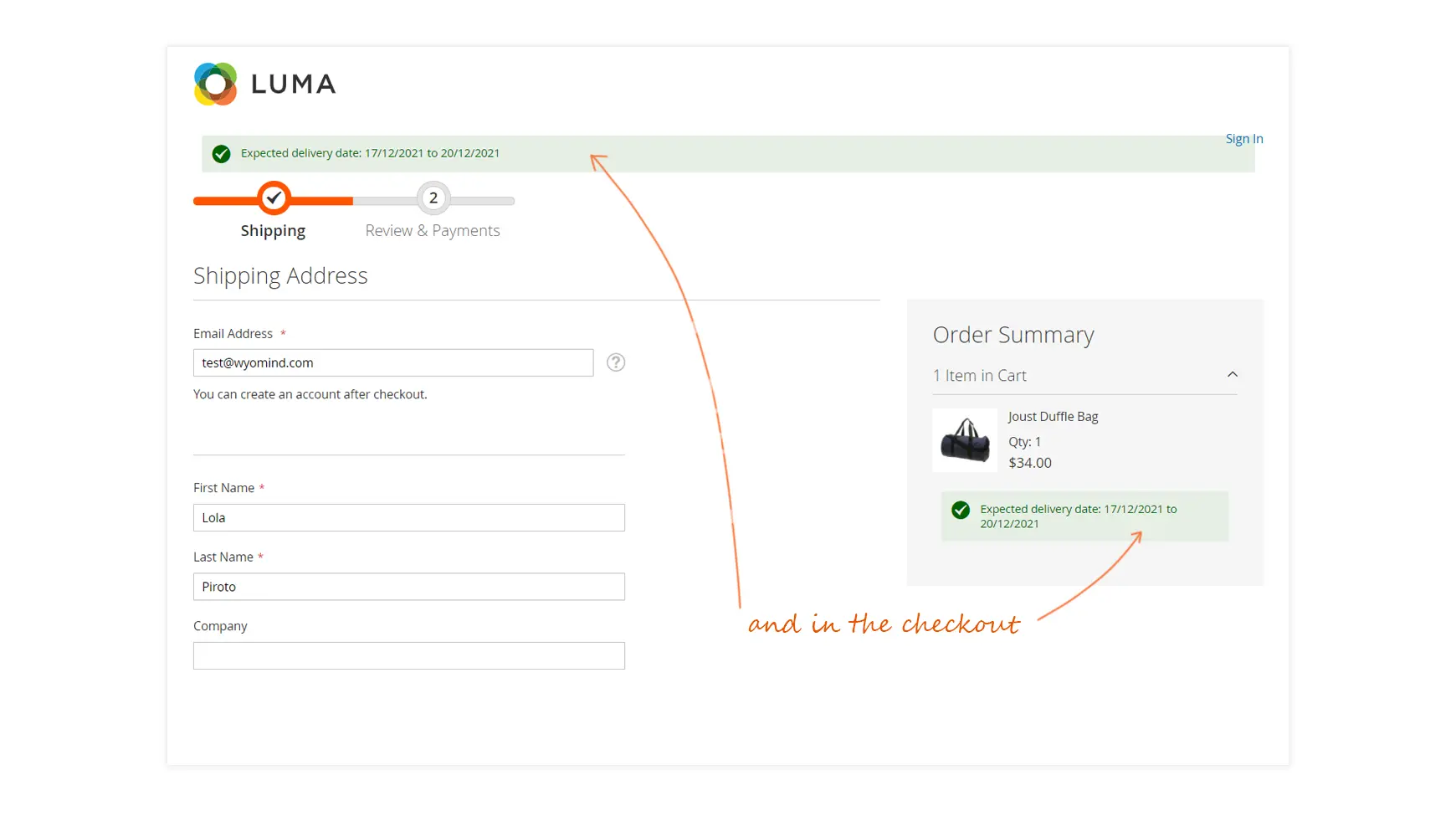Image resolution: width=1456 pixels, height=837 pixels.
Task: Collapse the Item in Cart chevron
Action: (x=1232, y=375)
